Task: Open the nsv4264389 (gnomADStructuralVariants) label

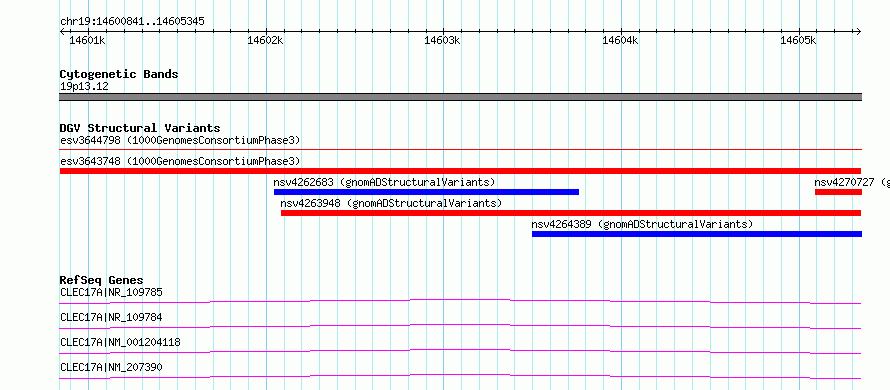Action: 642,224
